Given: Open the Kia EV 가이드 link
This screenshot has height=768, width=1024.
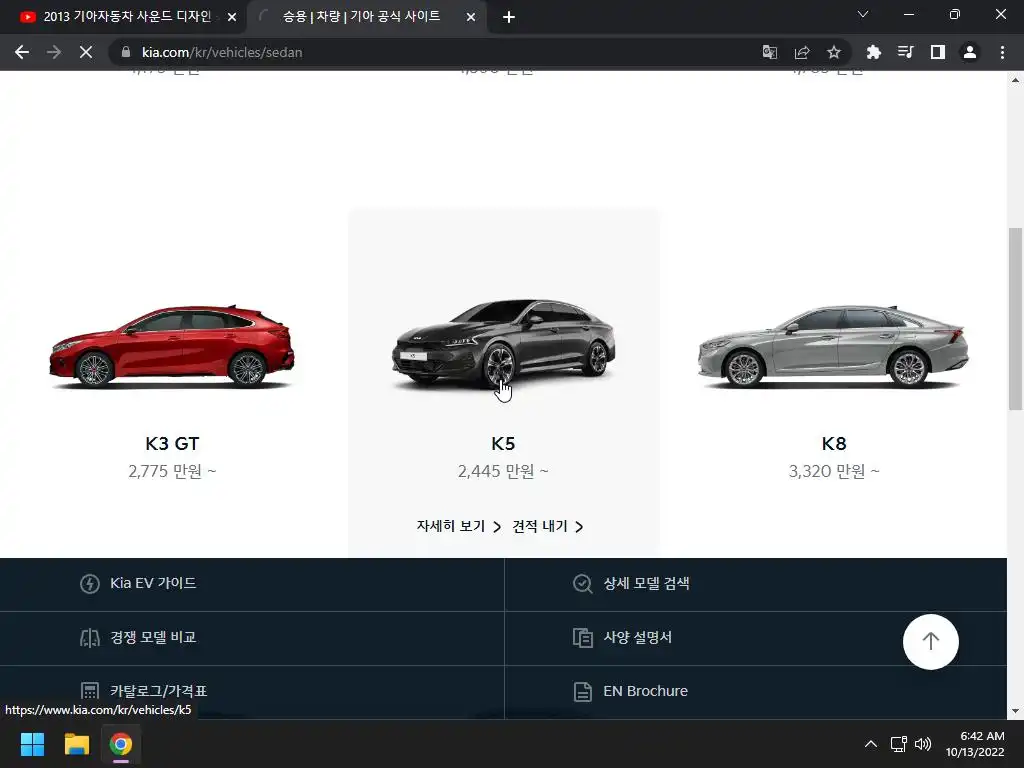Looking at the screenshot, I should (x=153, y=583).
